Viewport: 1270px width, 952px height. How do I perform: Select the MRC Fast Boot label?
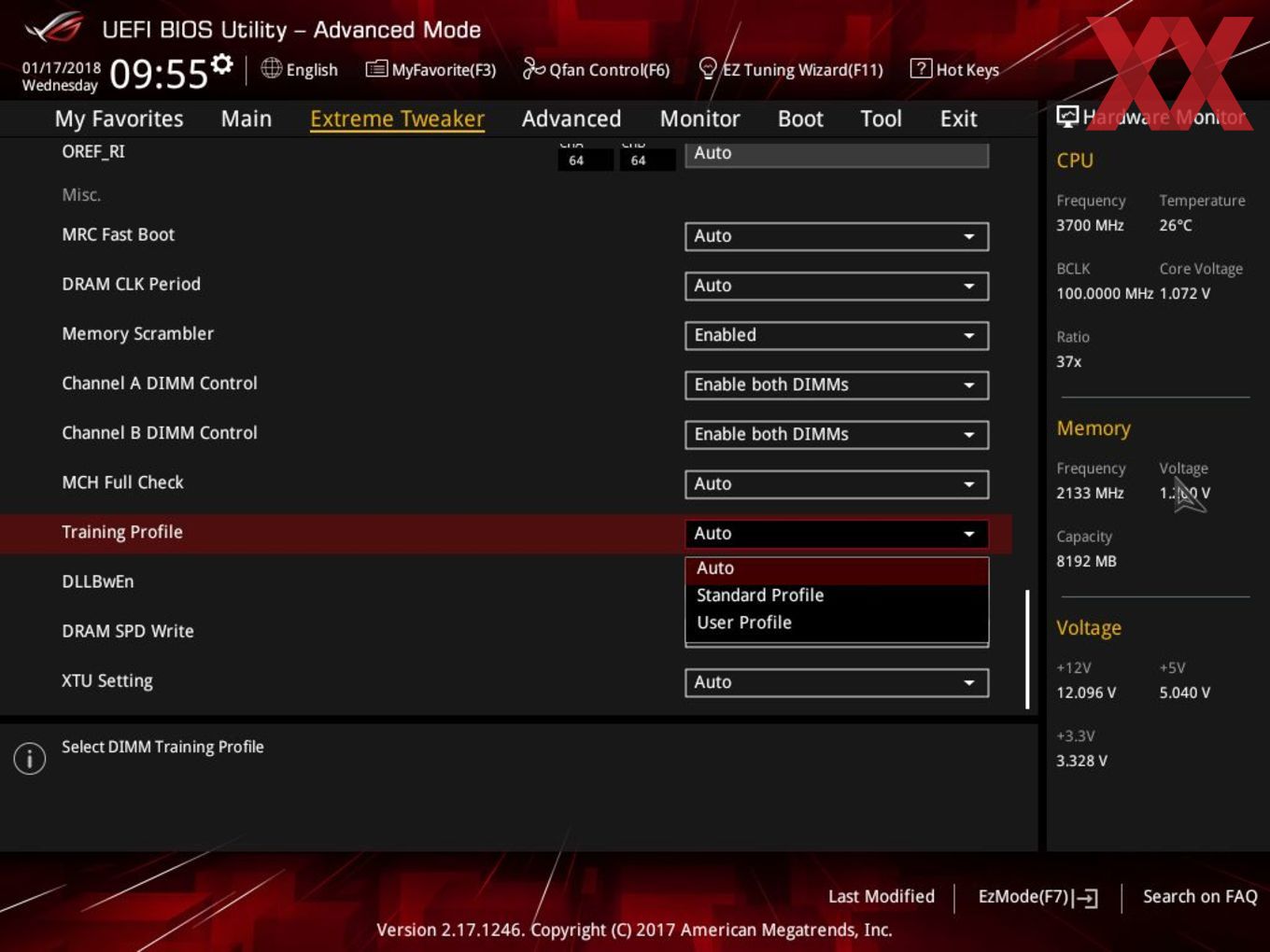pos(118,234)
